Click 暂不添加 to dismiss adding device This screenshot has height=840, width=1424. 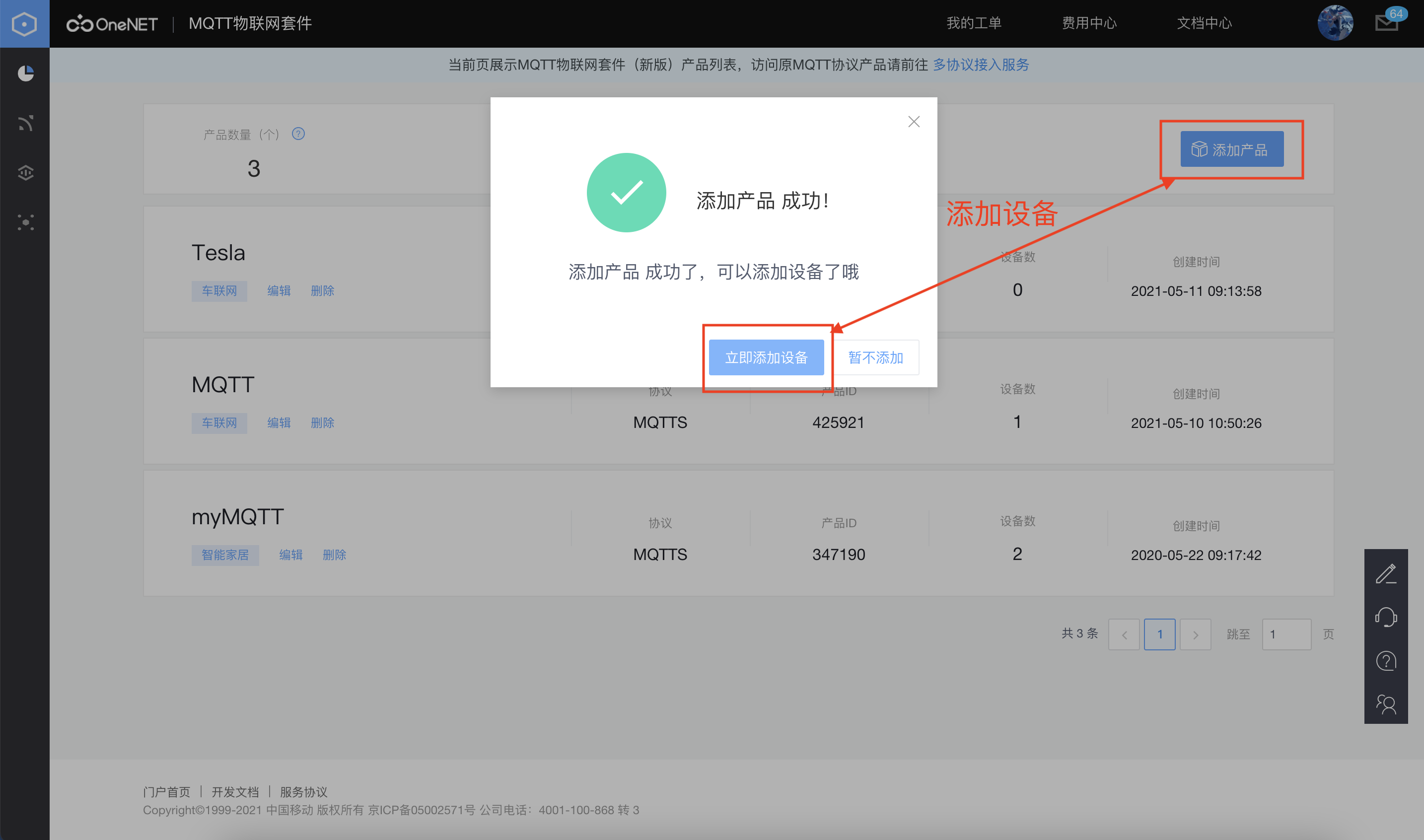(877, 357)
